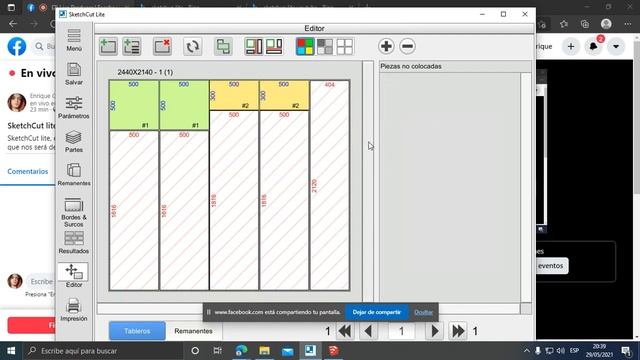Screen dimensions: 640x360
Task: Go to the next board page
Action: [434, 331]
